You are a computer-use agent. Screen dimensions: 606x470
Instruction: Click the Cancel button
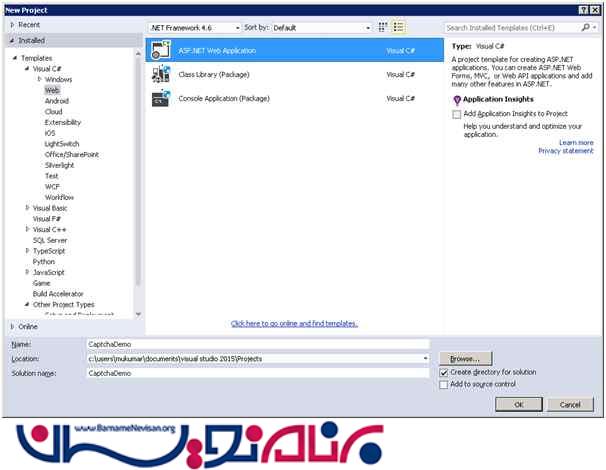pyautogui.click(x=570, y=404)
